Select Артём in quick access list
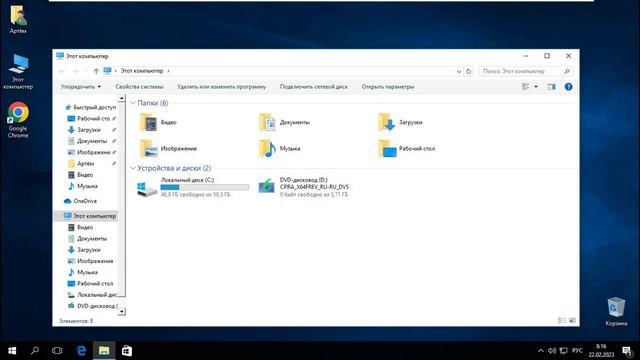 coord(86,163)
